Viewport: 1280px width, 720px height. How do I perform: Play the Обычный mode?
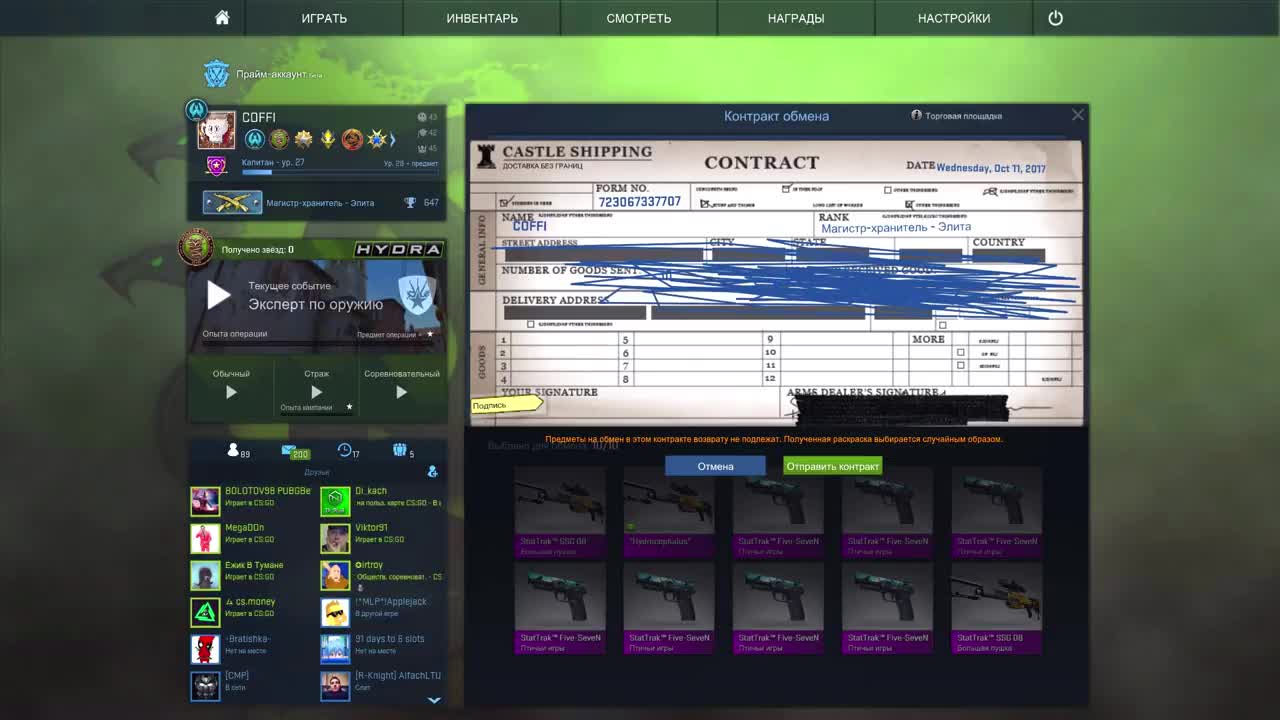(231, 392)
